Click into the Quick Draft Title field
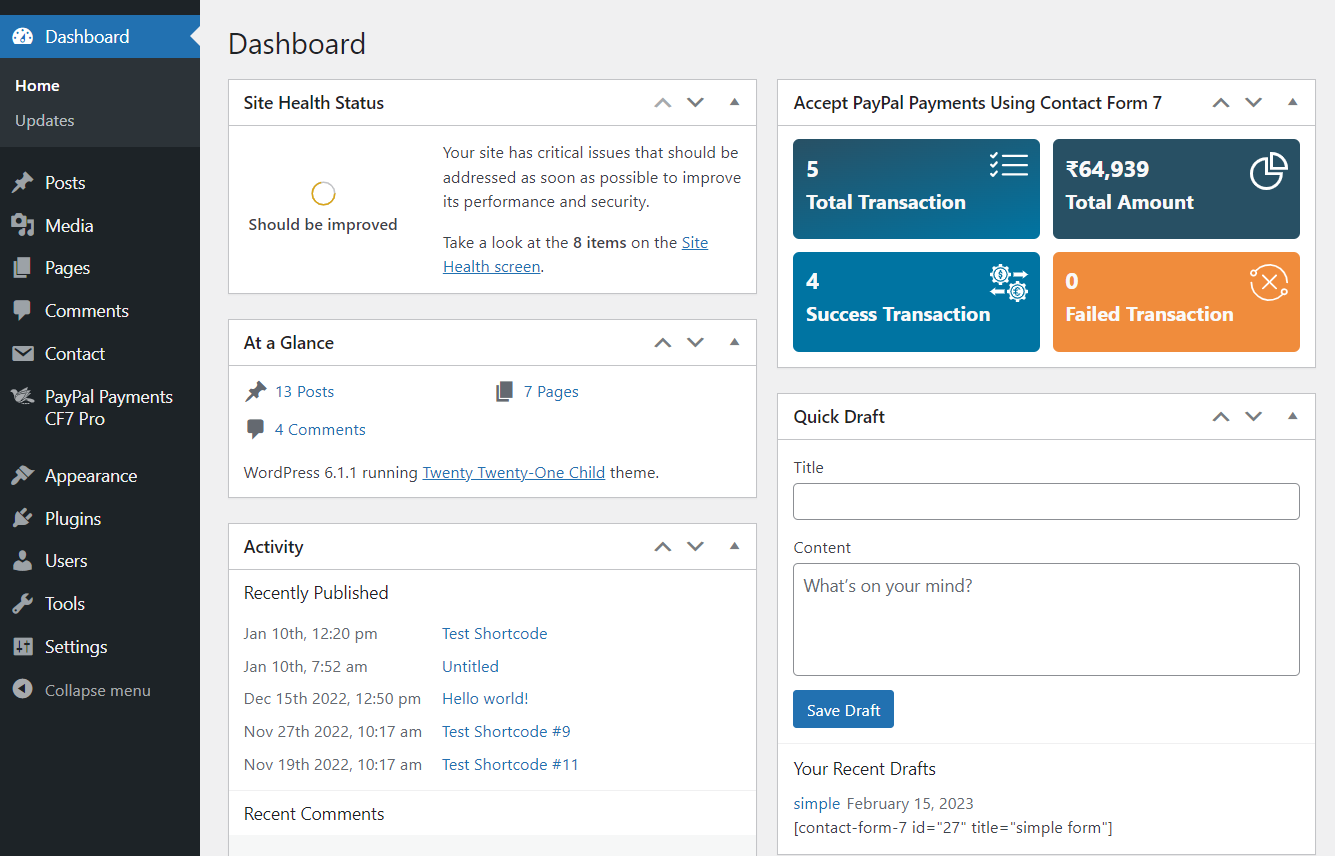The width and height of the screenshot is (1335, 856). click(1045, 501)
